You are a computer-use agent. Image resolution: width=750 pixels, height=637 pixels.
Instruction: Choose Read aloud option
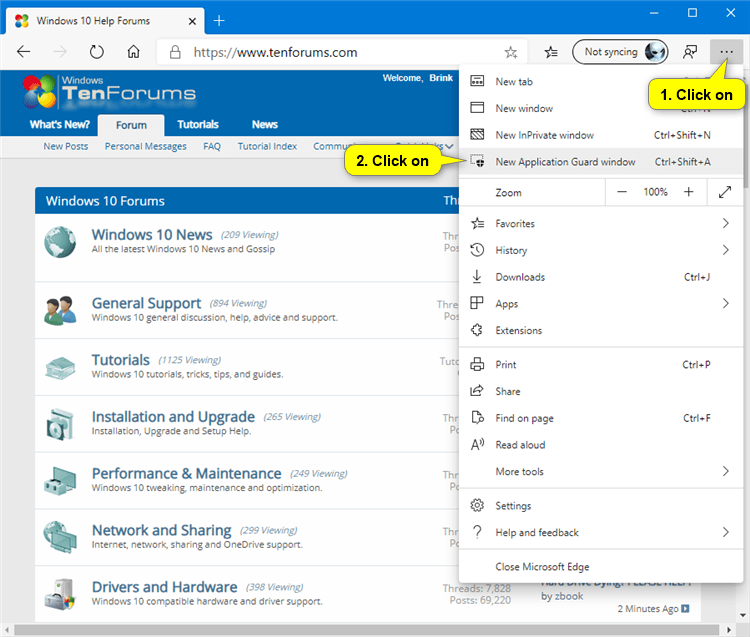tap(601, 445)
